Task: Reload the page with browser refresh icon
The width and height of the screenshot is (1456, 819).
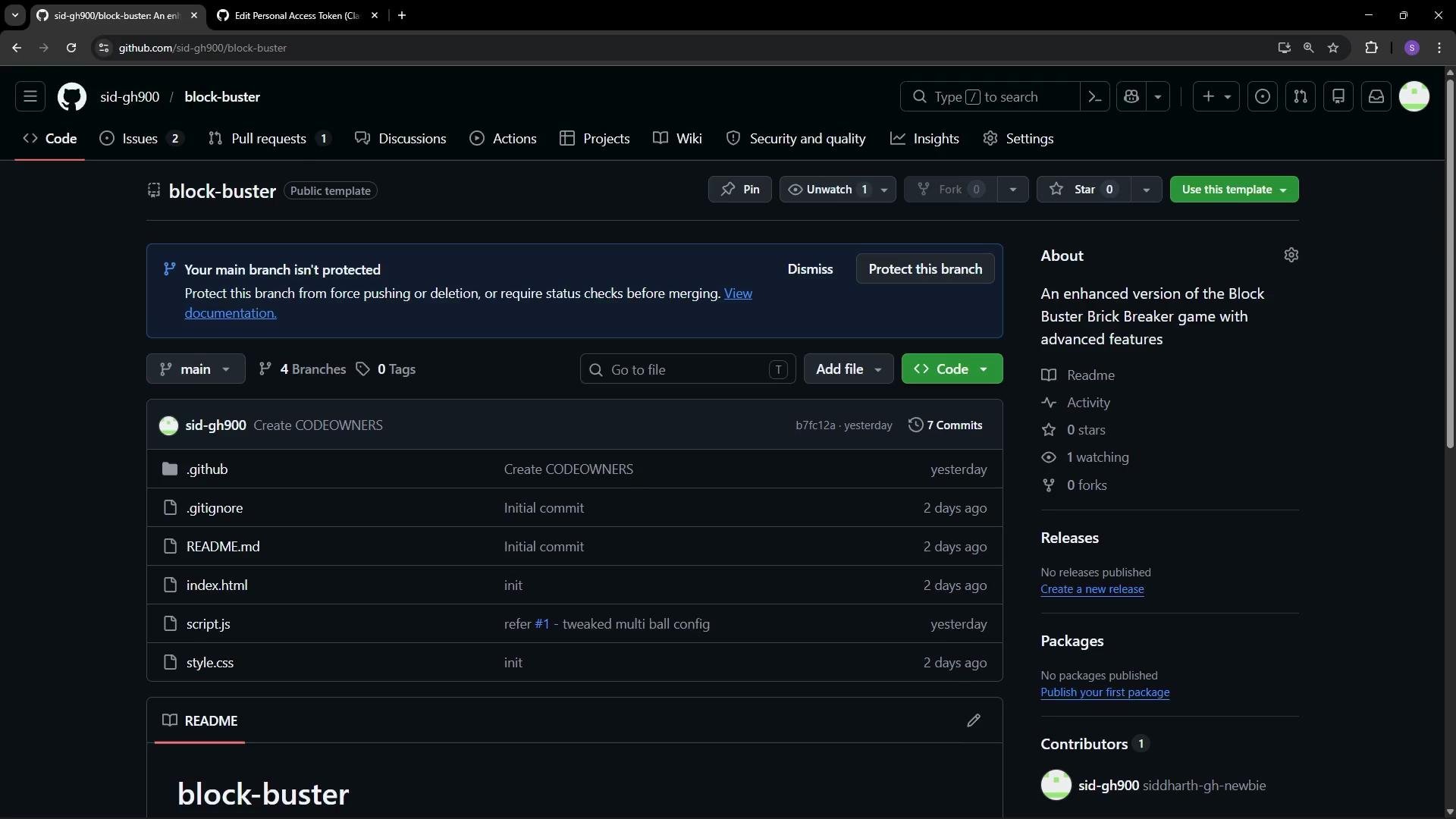Action: [x=71, y=48]
